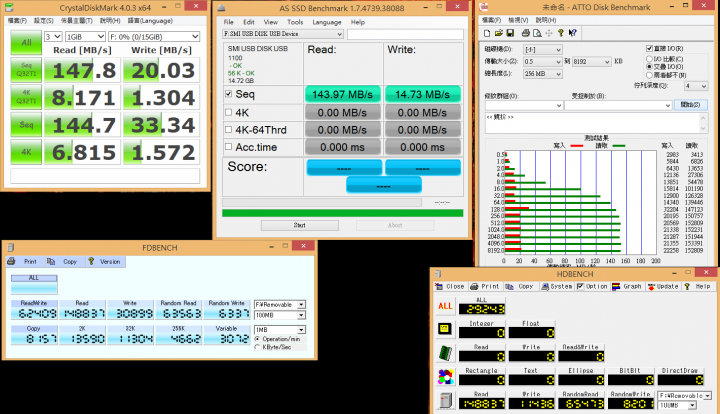Click the 143.97 MB/s Seq read result
720x414 pixels.
coord(343,94)
